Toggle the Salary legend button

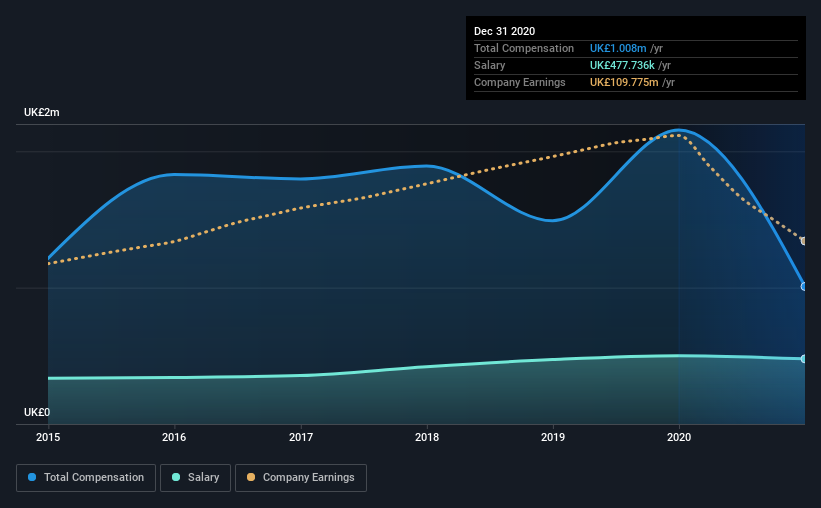click(195, 478)
